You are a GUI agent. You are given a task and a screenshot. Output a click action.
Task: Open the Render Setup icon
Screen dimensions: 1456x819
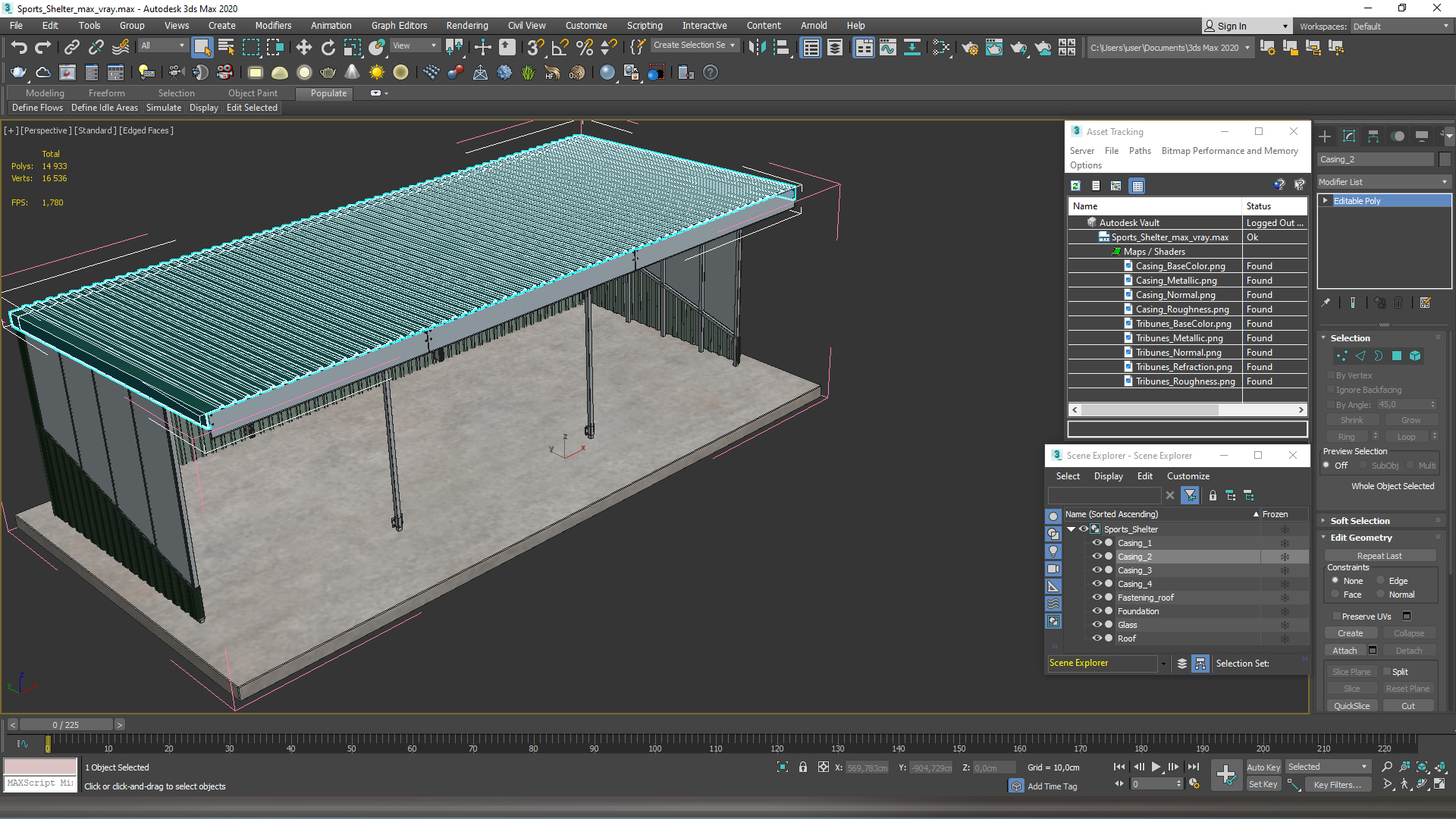[970, 48]
